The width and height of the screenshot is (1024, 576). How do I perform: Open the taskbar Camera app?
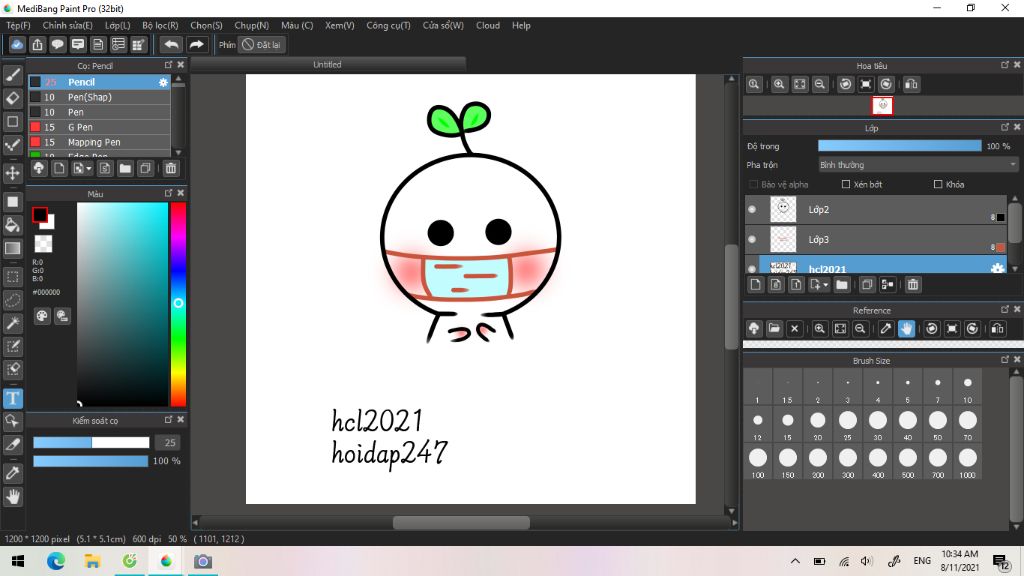point(202,561)
